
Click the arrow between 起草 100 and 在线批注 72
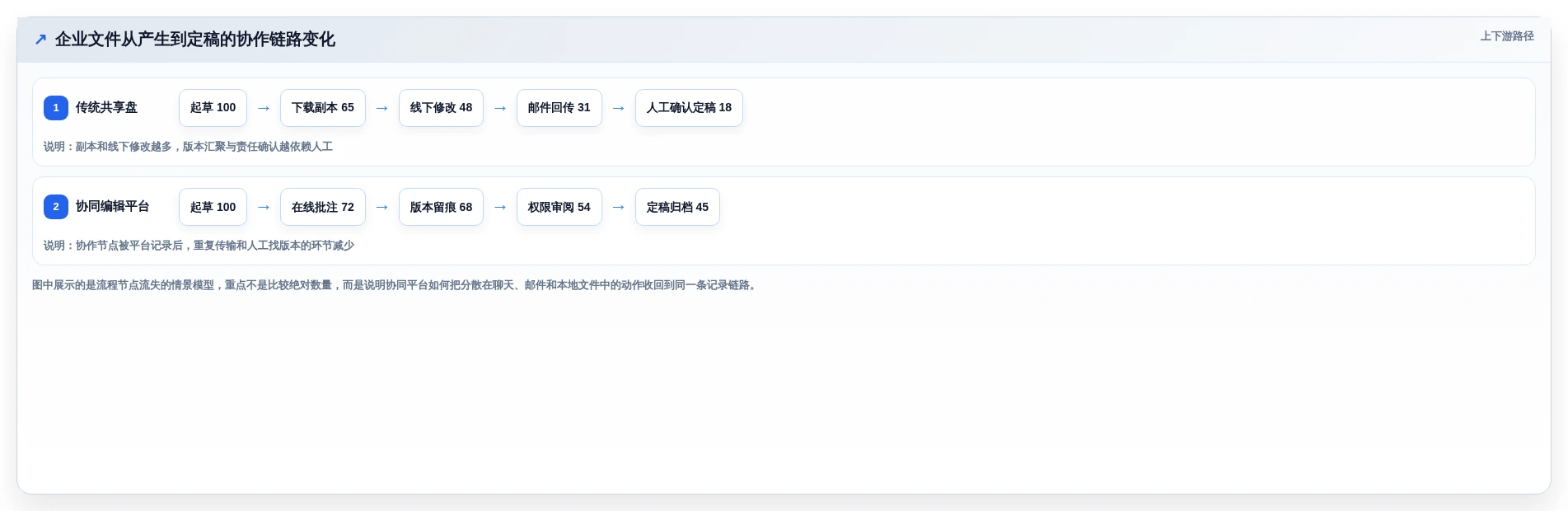[264, 207]
